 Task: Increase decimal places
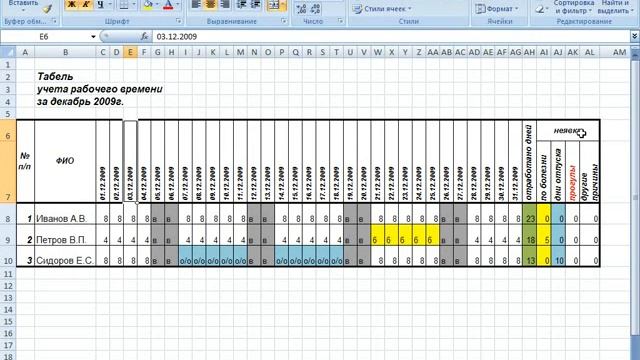(x=302, y=9)
